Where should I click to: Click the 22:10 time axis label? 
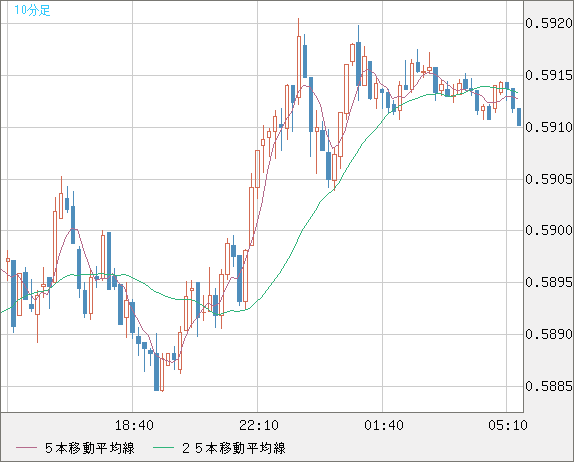point(259,425)
